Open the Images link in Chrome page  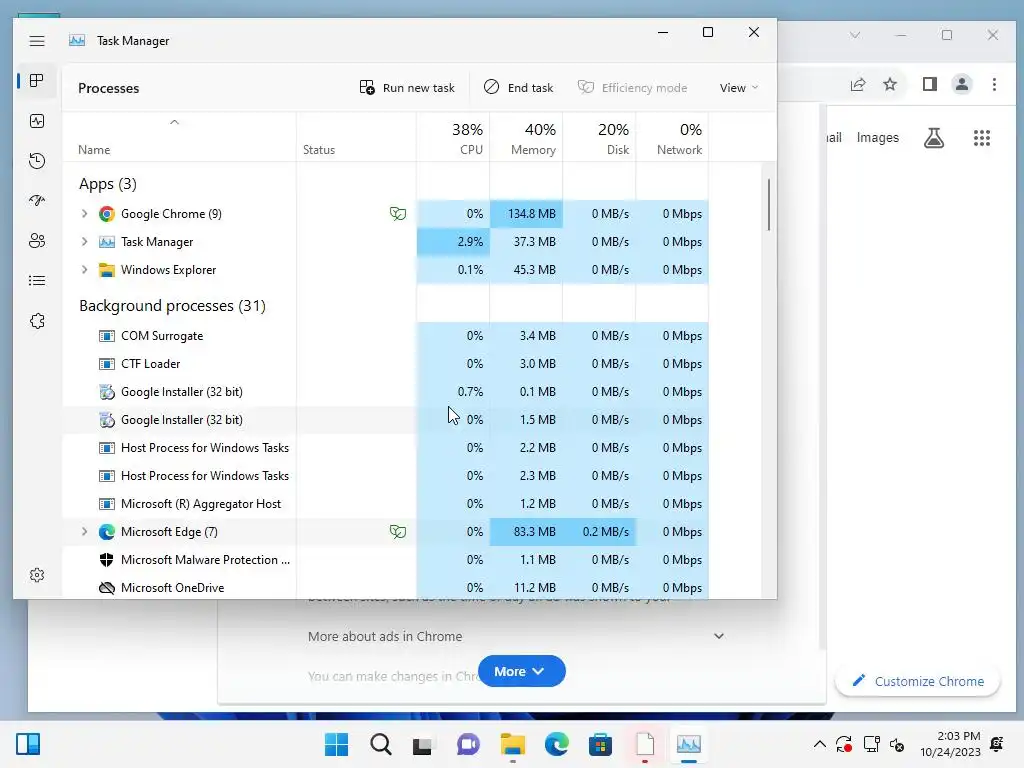click(878, 138)
